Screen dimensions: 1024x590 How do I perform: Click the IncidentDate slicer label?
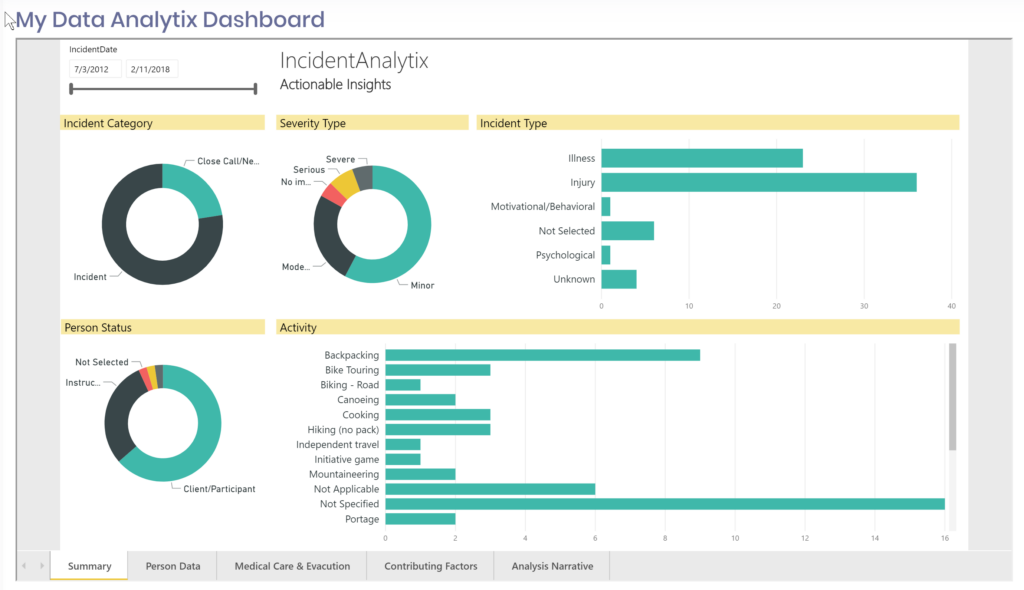coord(93,49)
